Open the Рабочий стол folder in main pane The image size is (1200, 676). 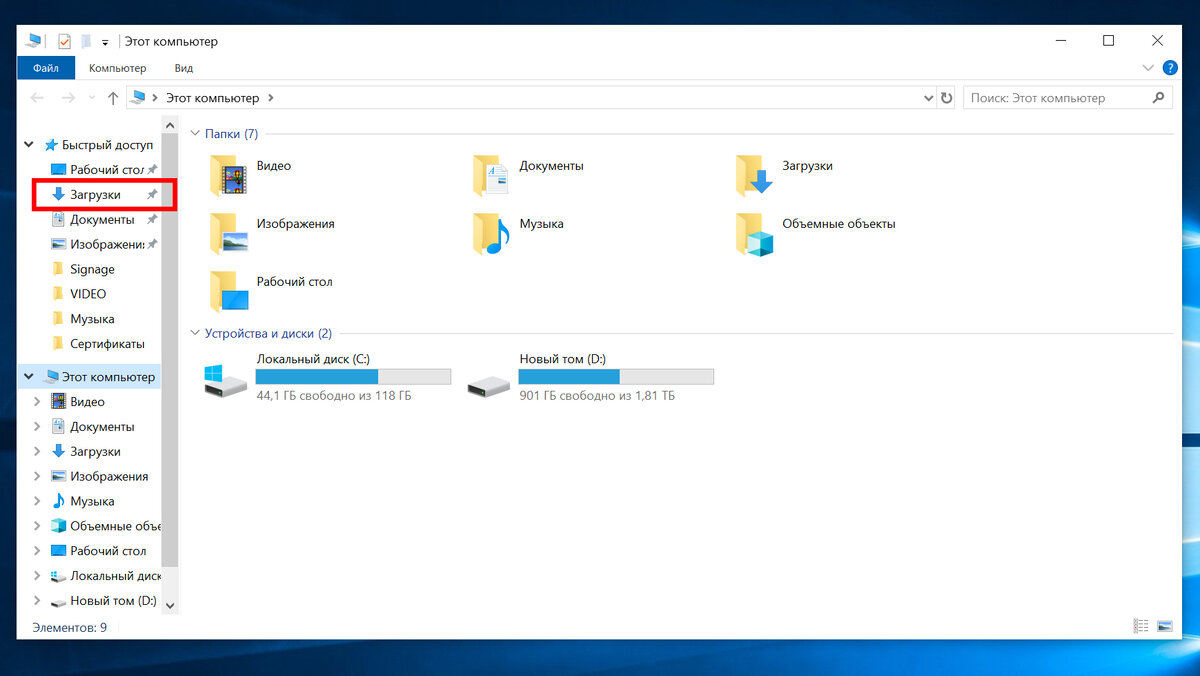click(x=229, y=291)
